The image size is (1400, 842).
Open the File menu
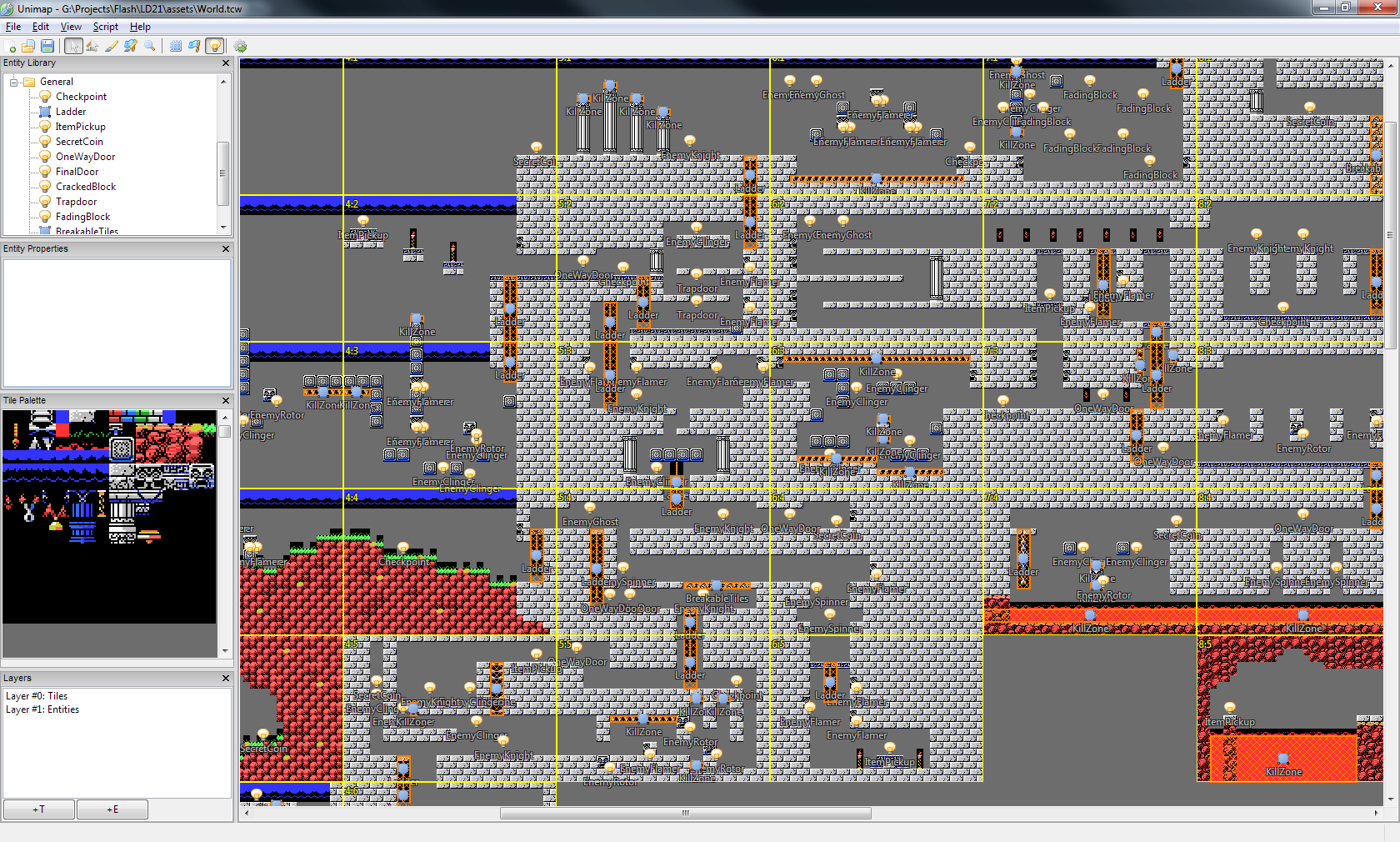pyautogui.click(x=13, y=27)
